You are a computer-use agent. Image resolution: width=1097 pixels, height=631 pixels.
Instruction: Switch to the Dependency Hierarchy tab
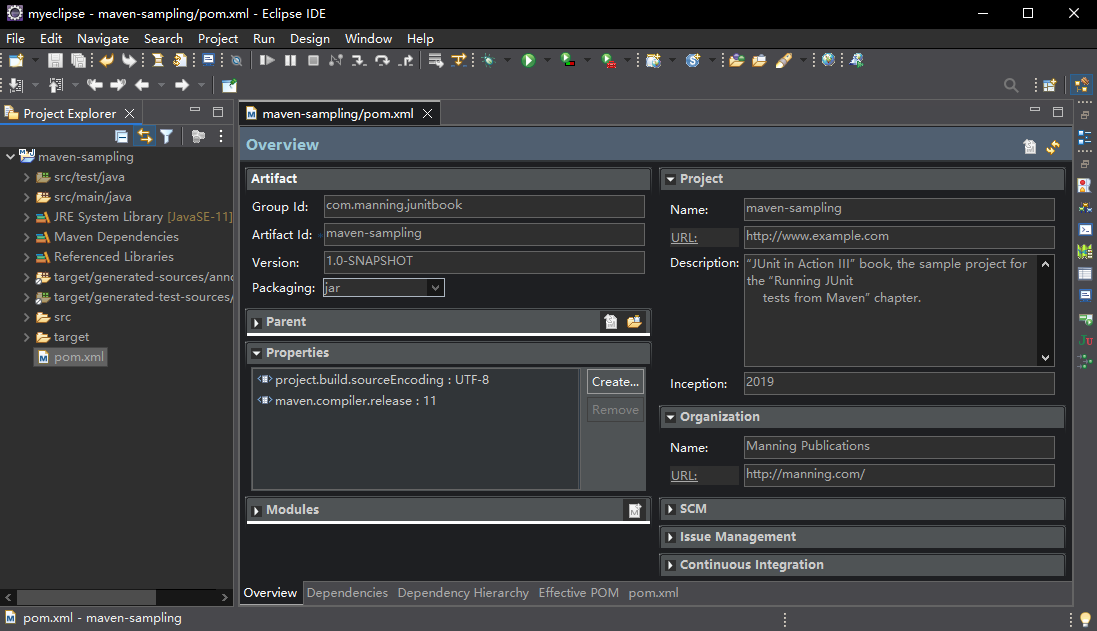[x=463, y=593]
